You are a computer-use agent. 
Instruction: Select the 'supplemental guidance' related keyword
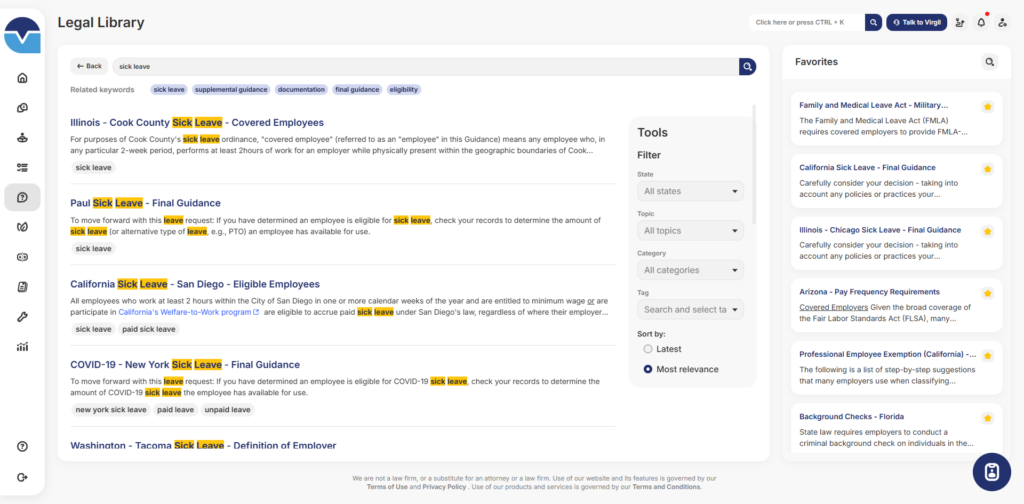point(231,90)
